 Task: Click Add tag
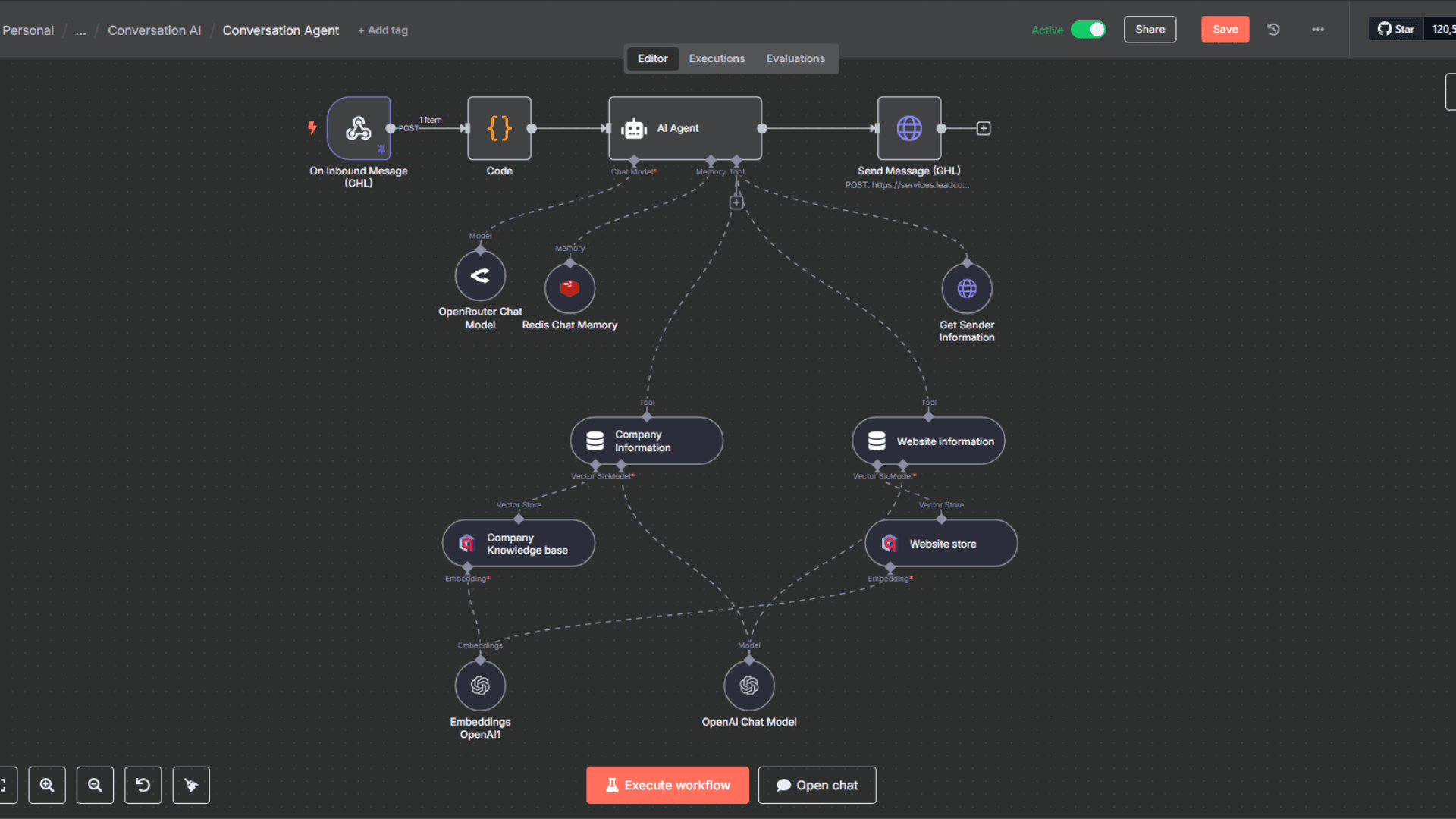point(383,30)
